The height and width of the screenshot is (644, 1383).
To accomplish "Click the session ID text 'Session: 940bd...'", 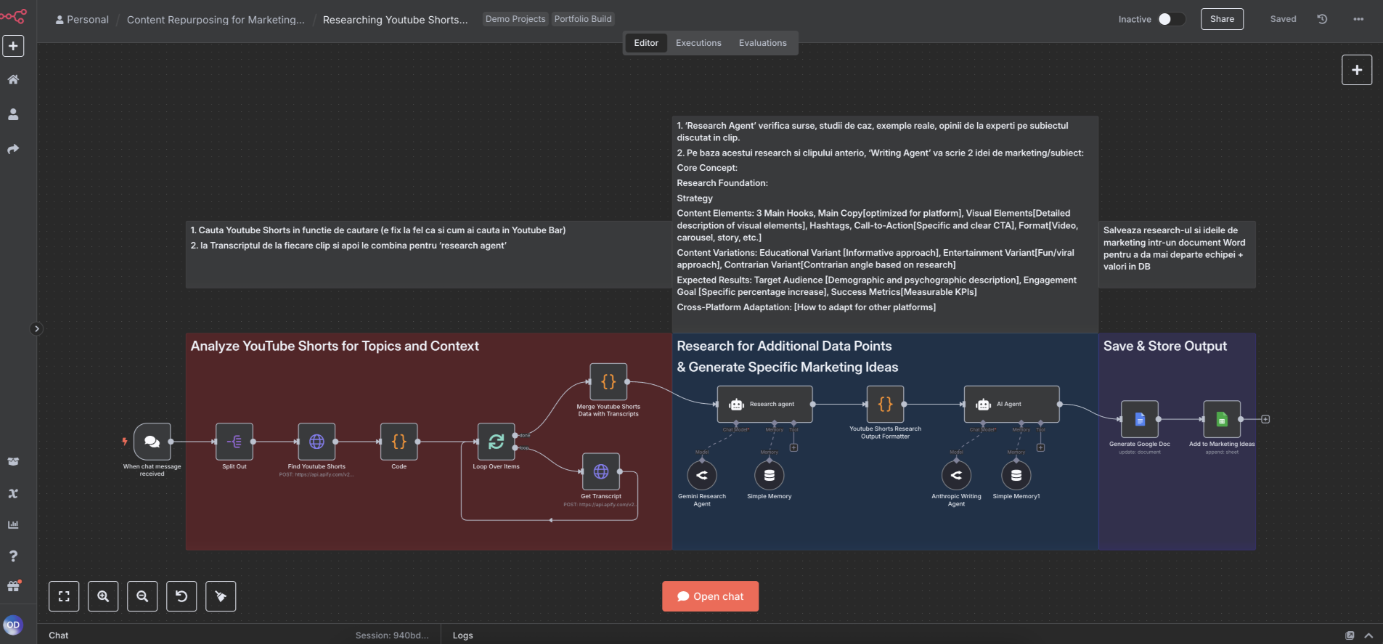I will (x=392, y=635).
